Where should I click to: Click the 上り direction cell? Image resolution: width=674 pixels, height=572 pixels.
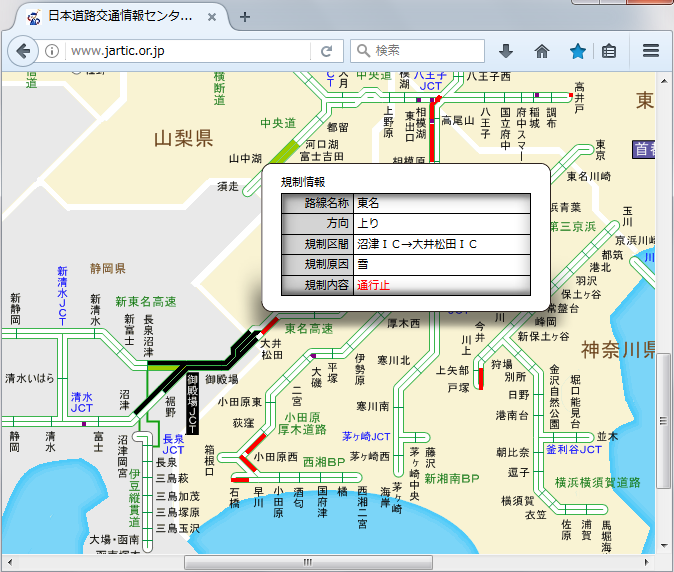[x=442, y=223]
